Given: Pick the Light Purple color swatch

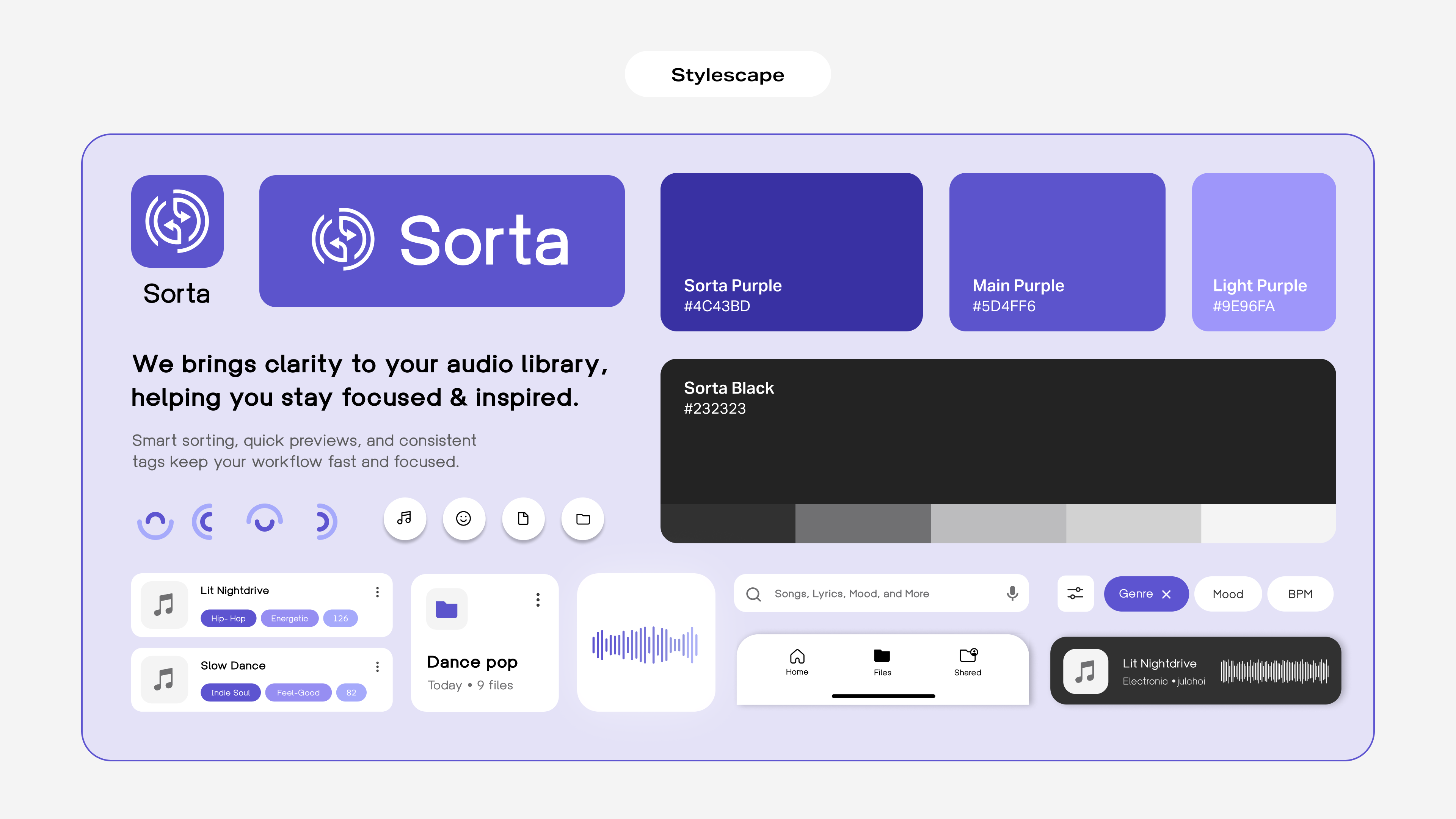Looking at the screenshot, I should pyautogui.click(x=1263, y=251).
